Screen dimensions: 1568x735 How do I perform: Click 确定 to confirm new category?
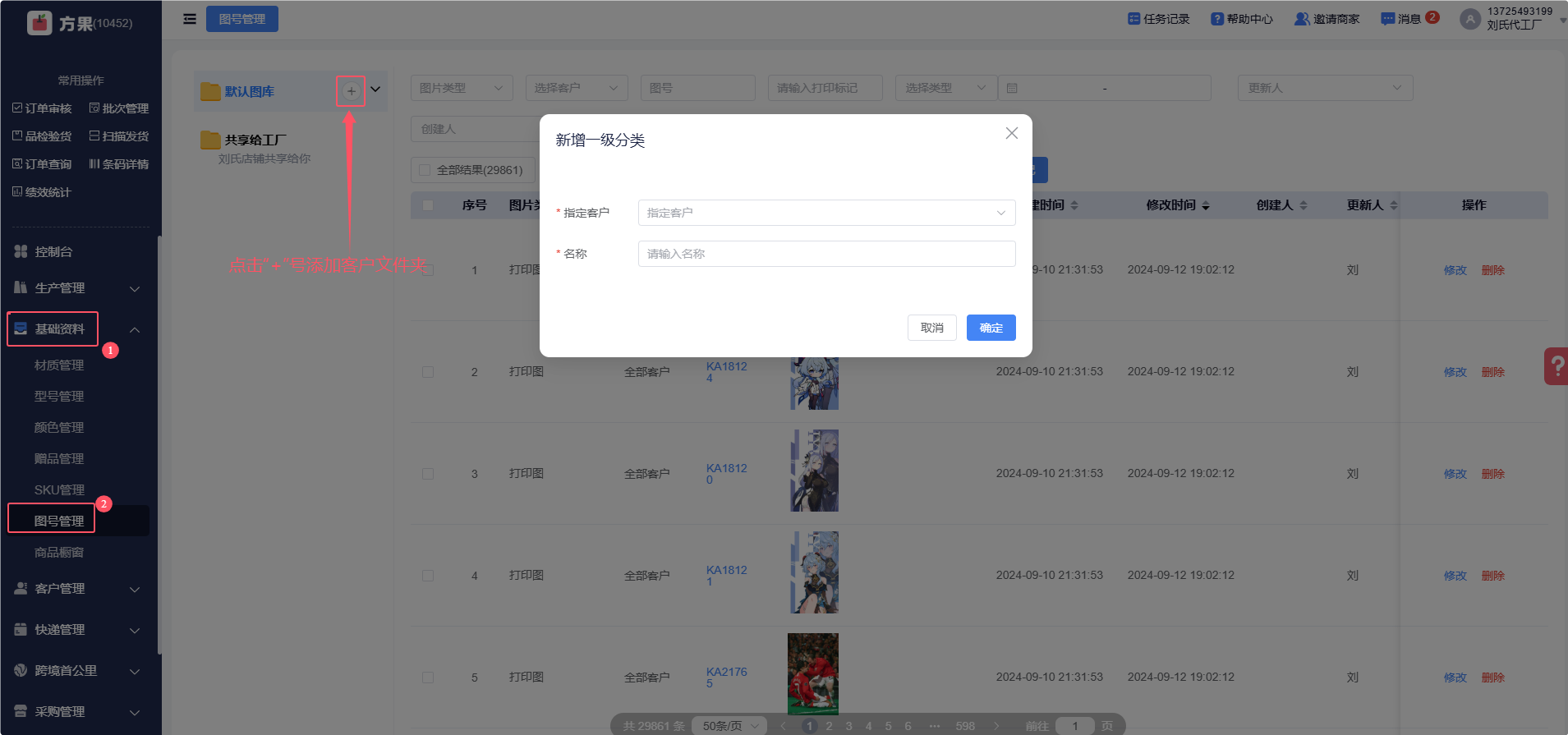tap(991, 328)
